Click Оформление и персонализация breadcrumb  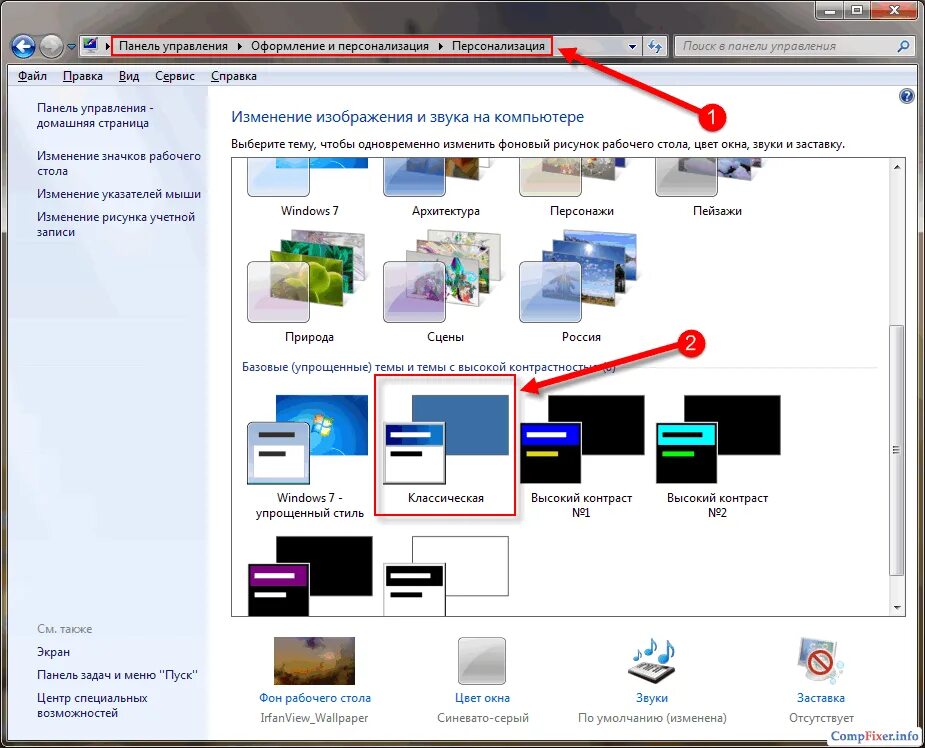tap(340, 46)
